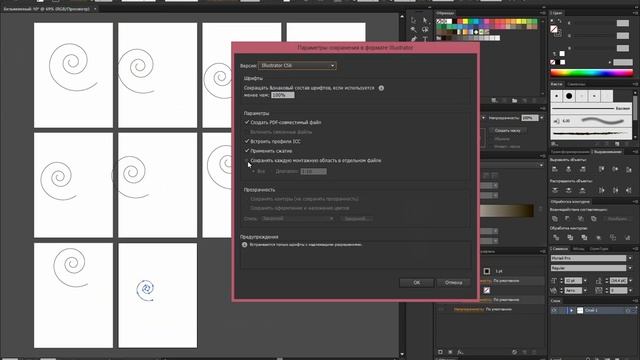Click Pathfinder Intersect icon
640x360 pixels.
click(x=581, y=219)
